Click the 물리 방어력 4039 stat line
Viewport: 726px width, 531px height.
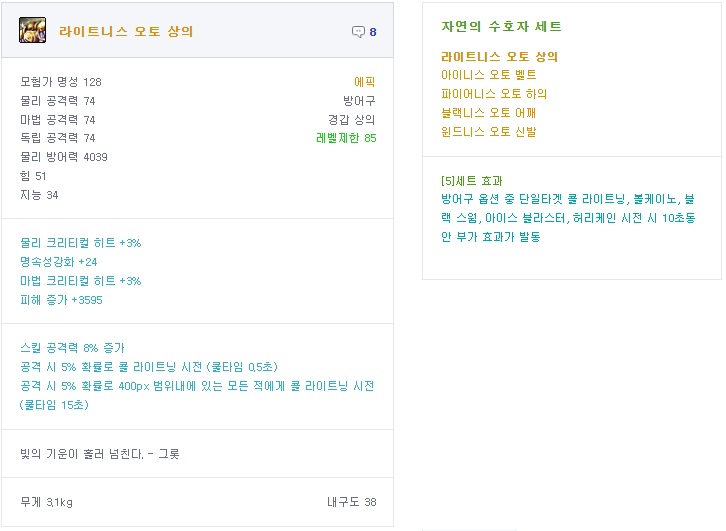pyautogui.click(x=64, y=157)
